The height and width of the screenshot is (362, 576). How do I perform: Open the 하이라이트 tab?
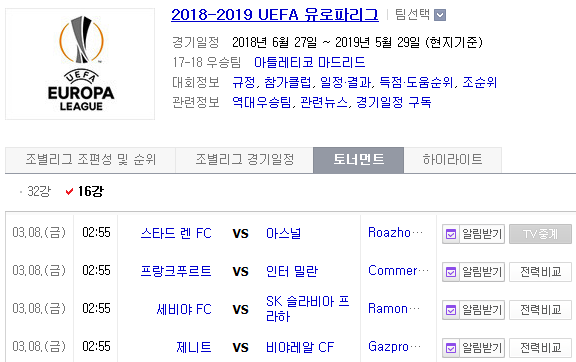pos(453,160)
